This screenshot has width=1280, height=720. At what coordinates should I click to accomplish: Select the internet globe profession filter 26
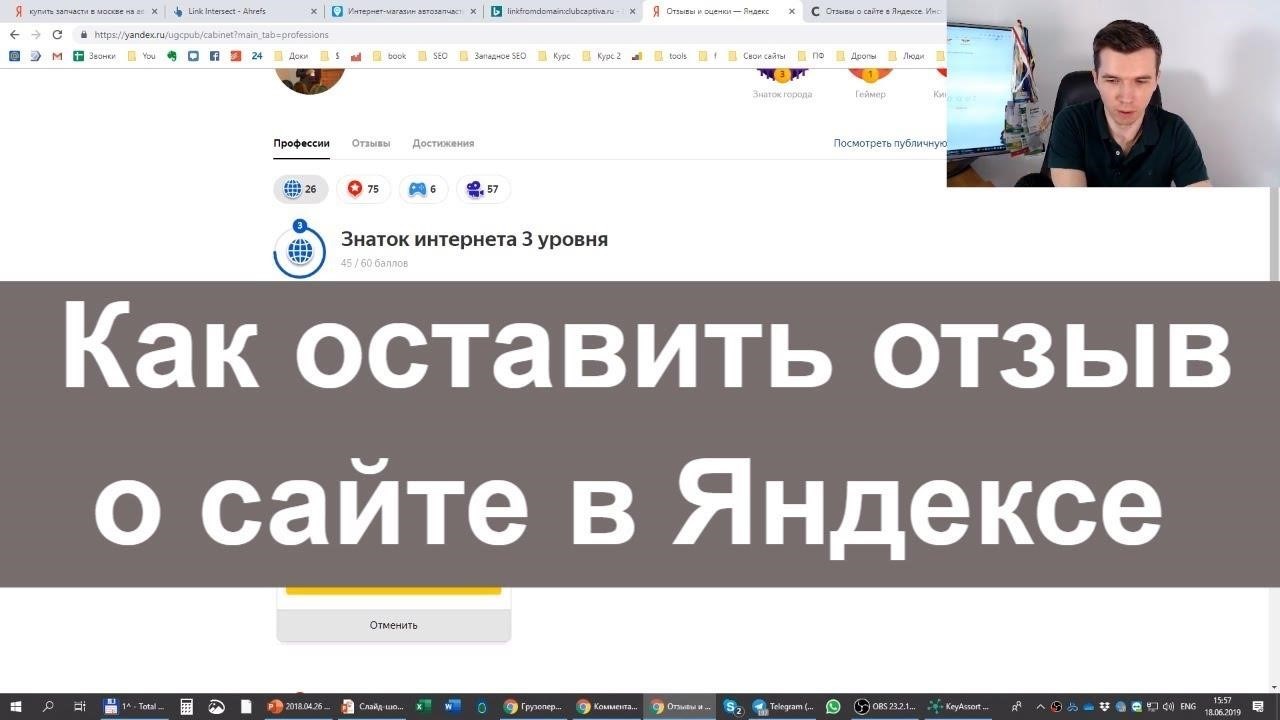point(300,189)
